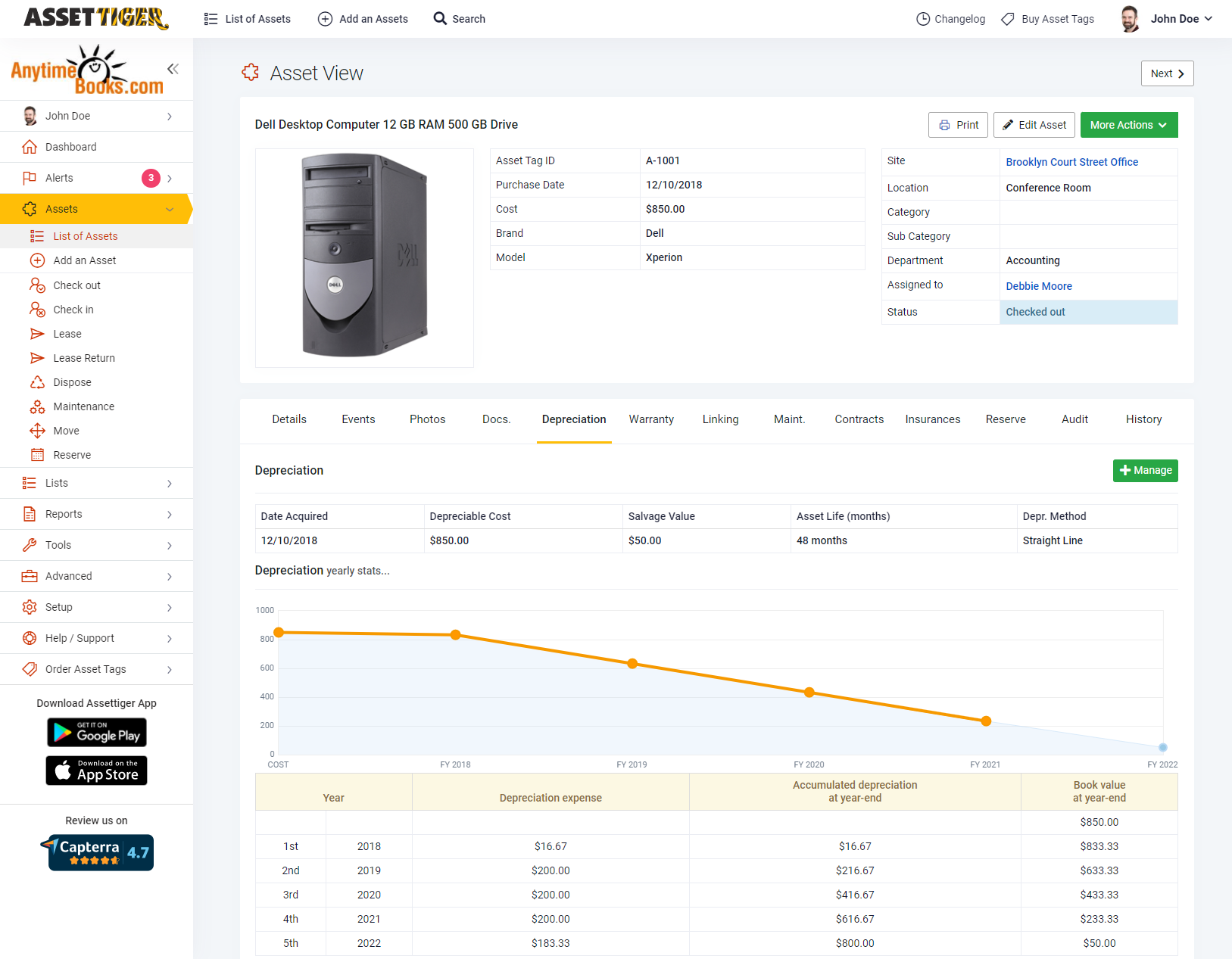Open the More Actions dropdown
This screenshot has height=959, width=1232.
coord(1128,124)
